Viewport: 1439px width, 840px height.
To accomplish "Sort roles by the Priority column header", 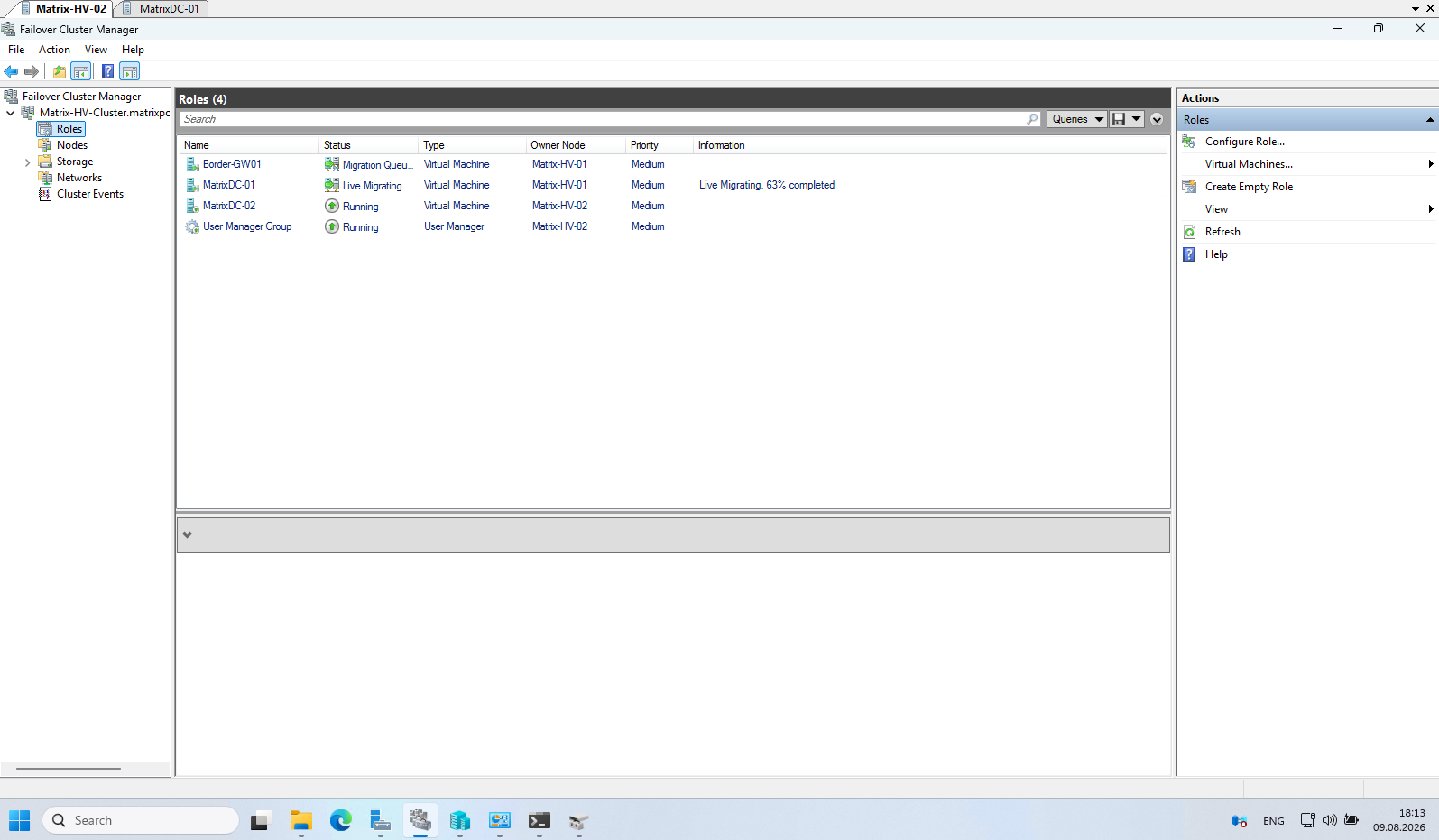I will point(660,145).
